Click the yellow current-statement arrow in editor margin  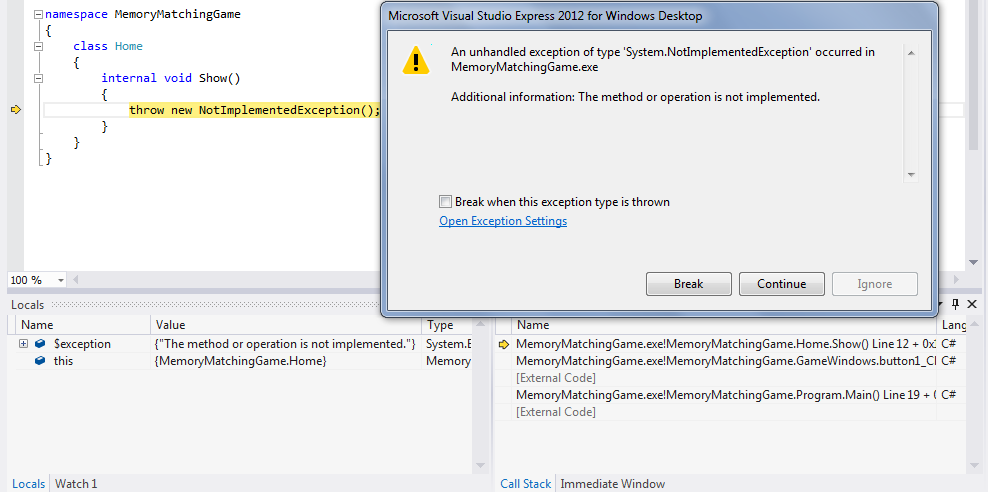(x=15, y=110)
